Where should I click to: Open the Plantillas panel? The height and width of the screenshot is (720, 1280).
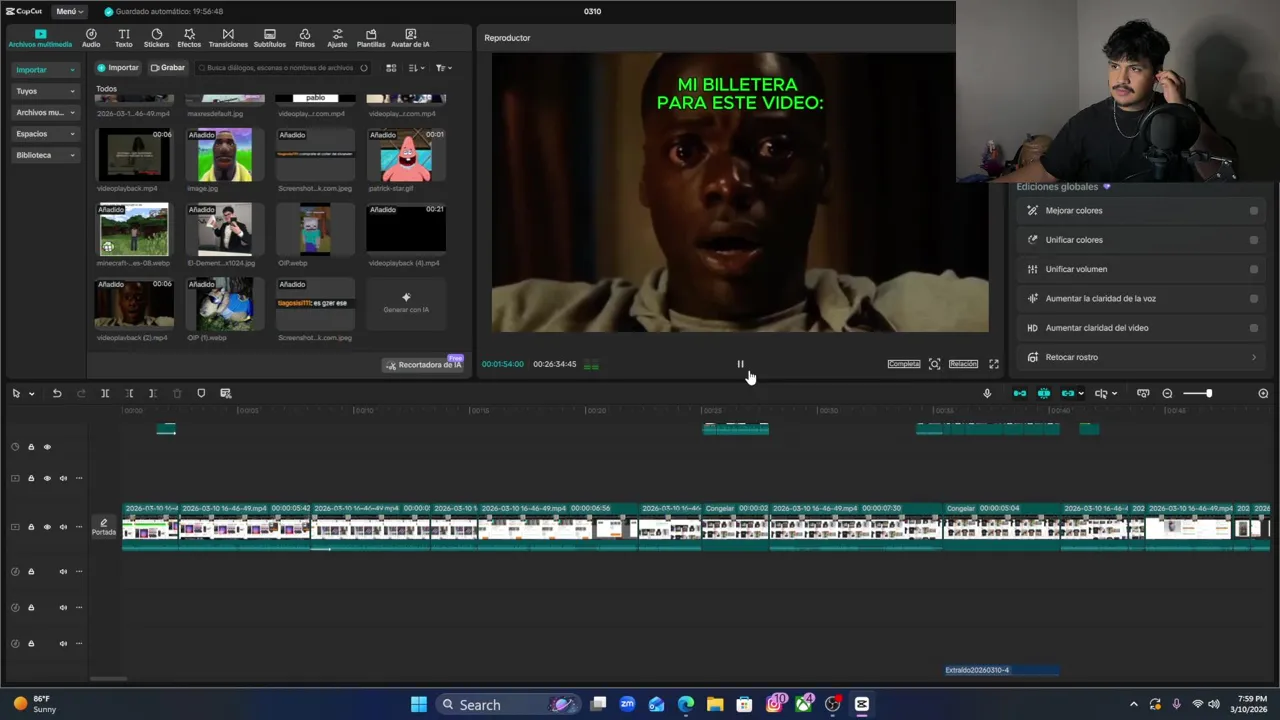[x=371, y=38]
